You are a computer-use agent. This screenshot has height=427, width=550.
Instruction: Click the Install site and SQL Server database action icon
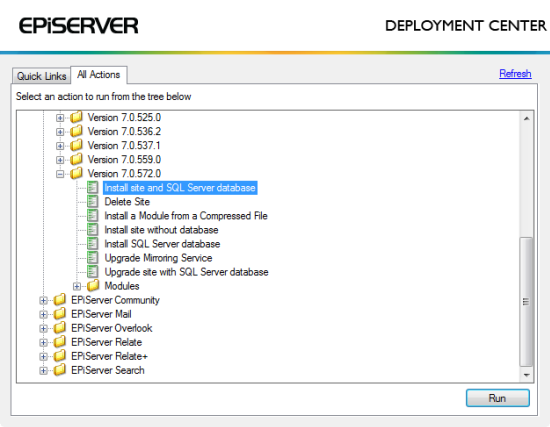tap(93, 188)
